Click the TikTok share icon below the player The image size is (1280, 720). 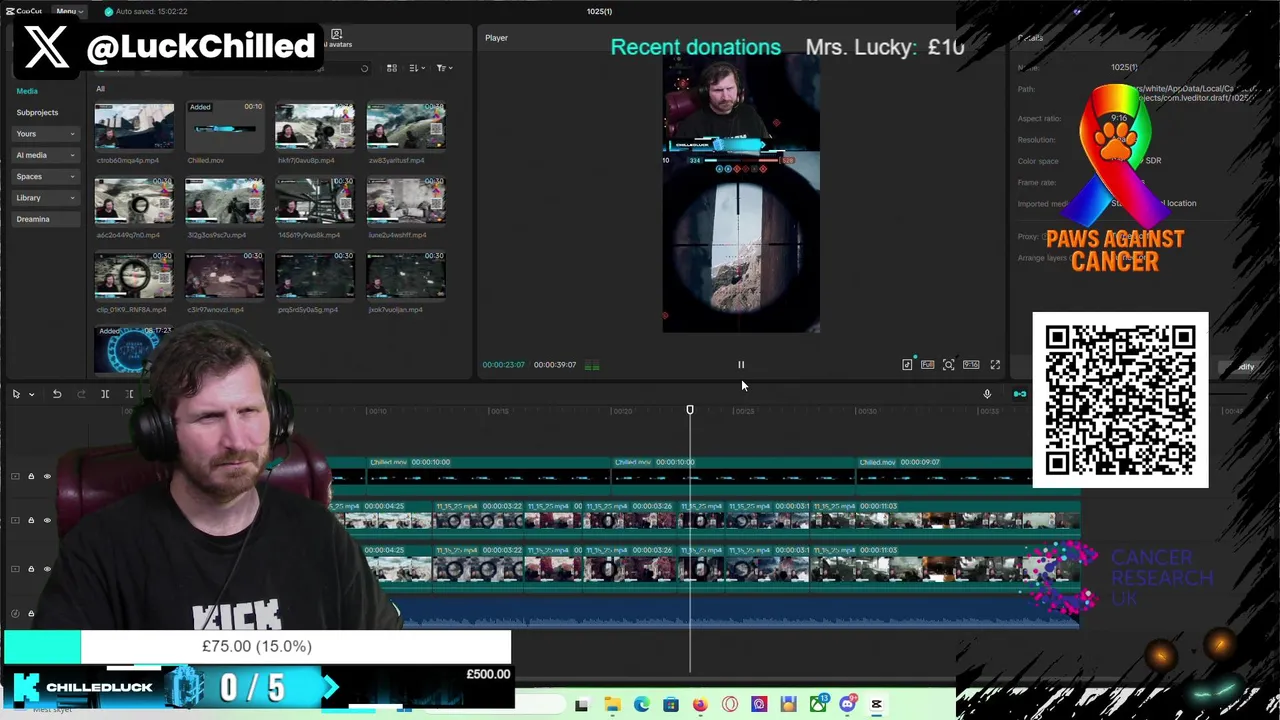908,365
